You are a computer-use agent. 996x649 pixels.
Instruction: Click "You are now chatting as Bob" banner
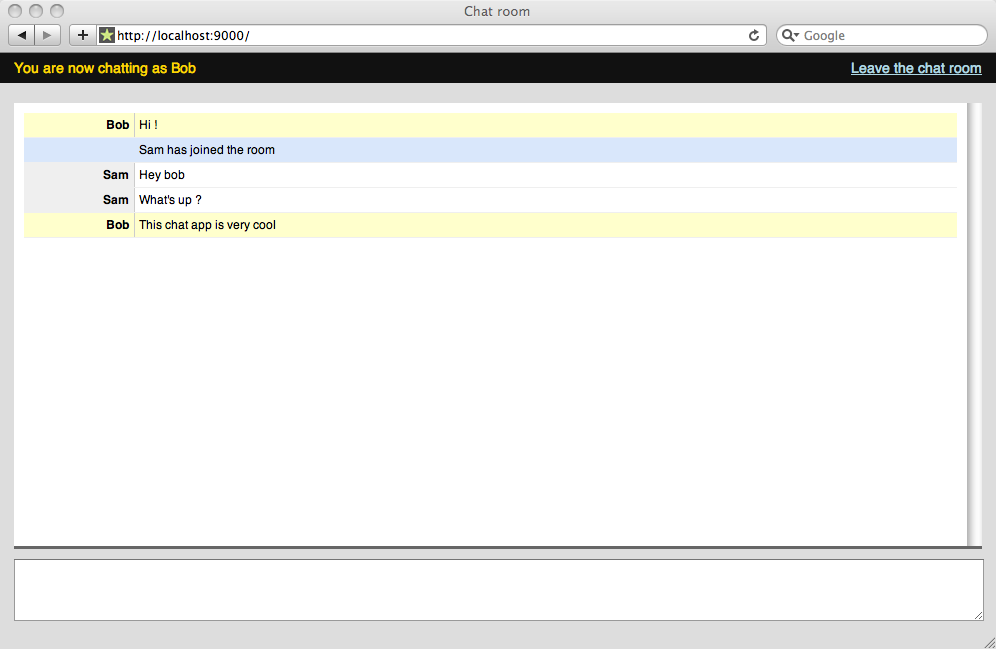click(105, 68)
